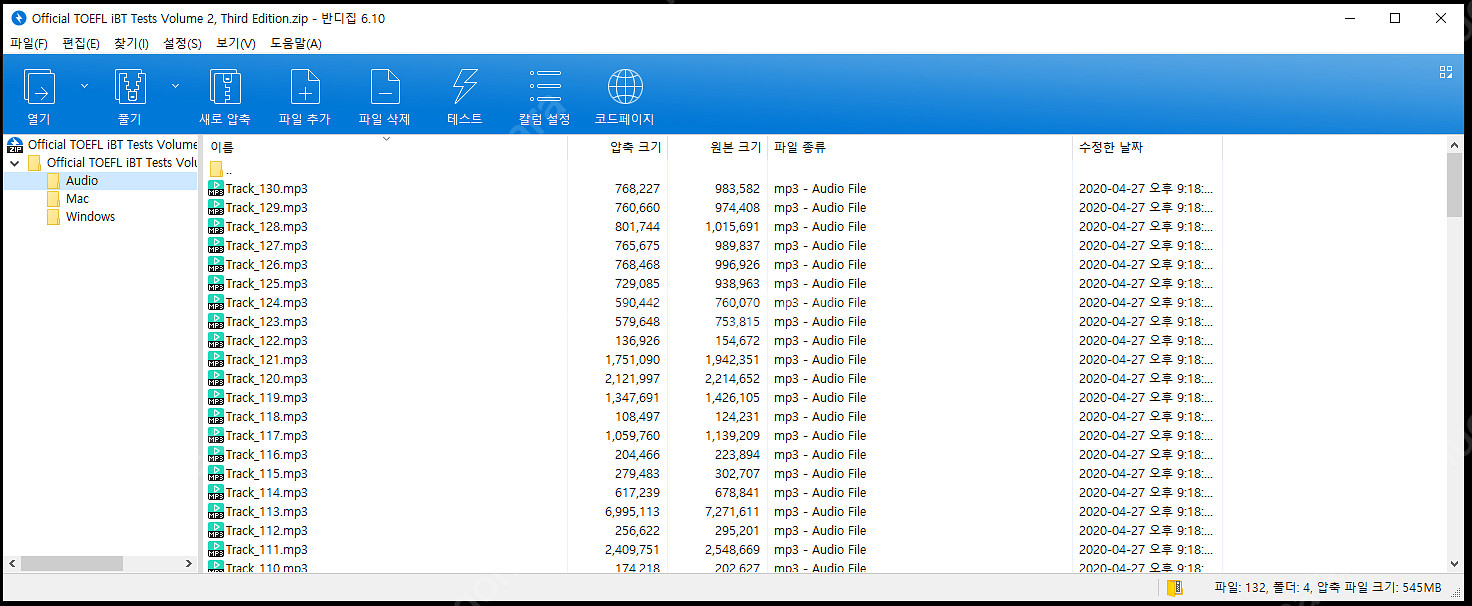
Task: Open 칼럼 설정 (column settings)
Action: (545, 87)
